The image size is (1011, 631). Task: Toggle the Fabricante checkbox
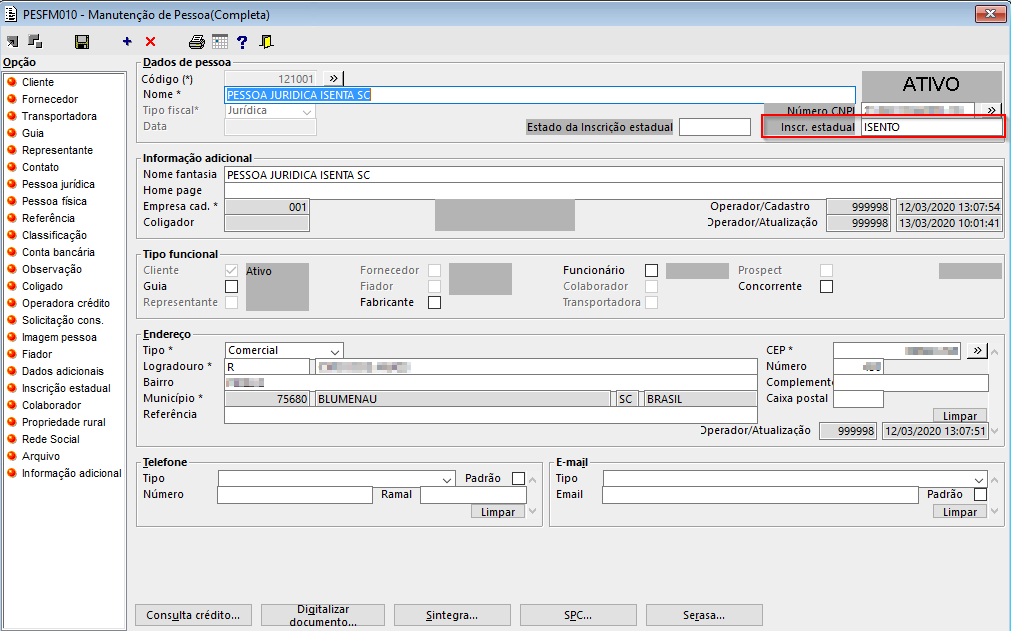coord(435,302)
